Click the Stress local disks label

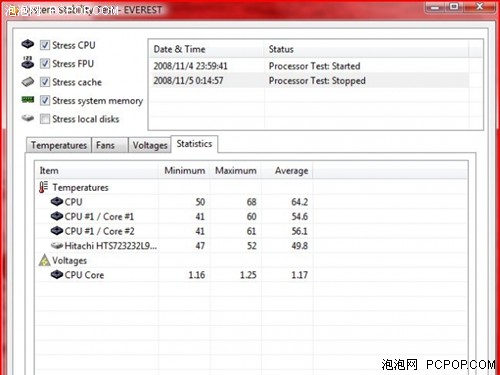pyautogui.click(x=86, y=119)
